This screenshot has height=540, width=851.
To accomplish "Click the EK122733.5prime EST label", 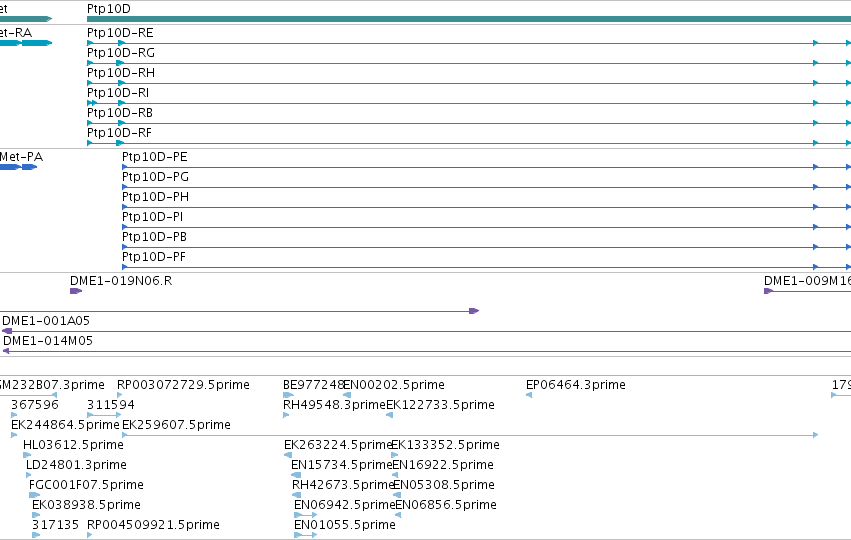I will tap(441, 405).
